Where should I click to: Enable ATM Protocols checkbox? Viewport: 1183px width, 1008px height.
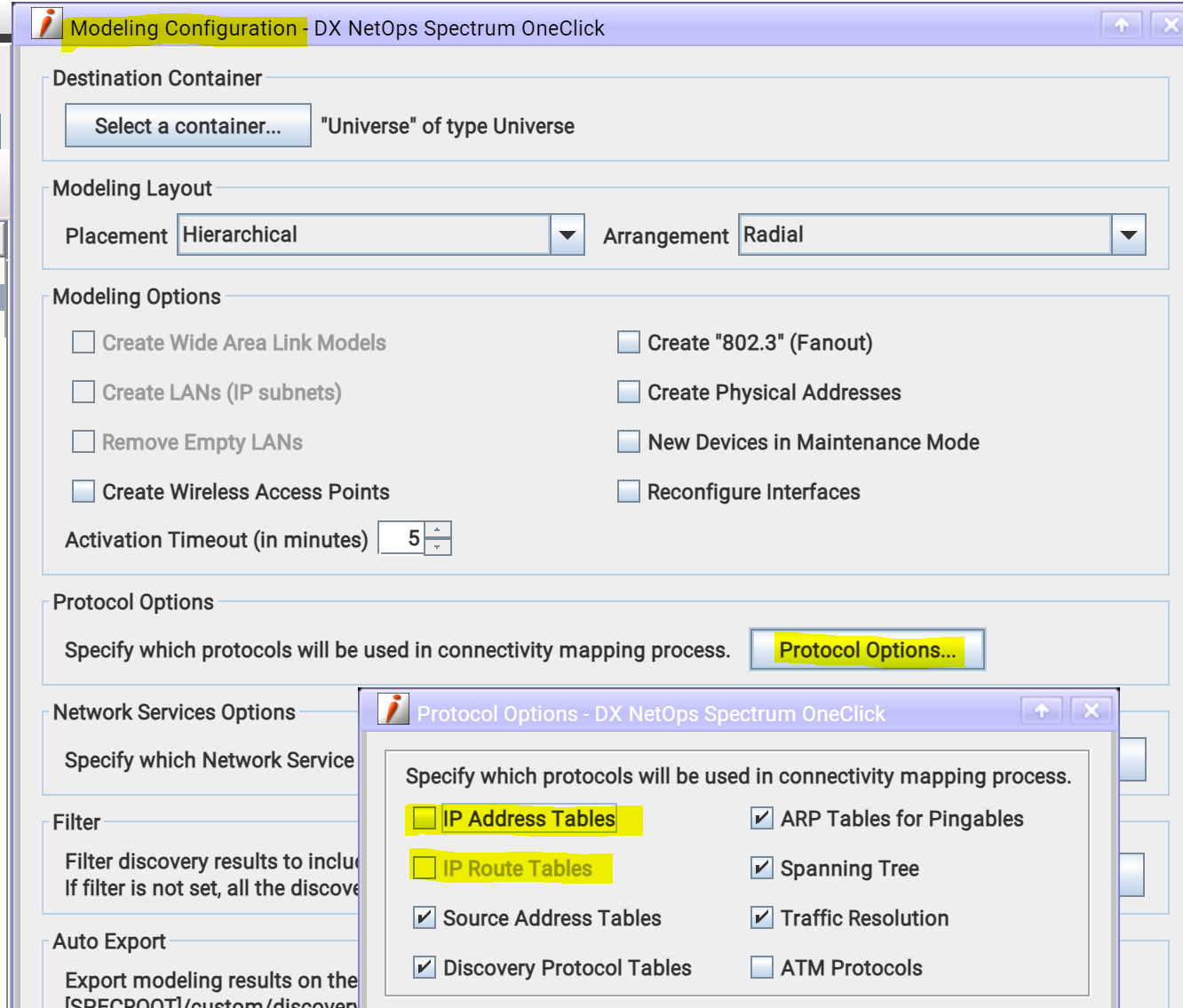762,967
